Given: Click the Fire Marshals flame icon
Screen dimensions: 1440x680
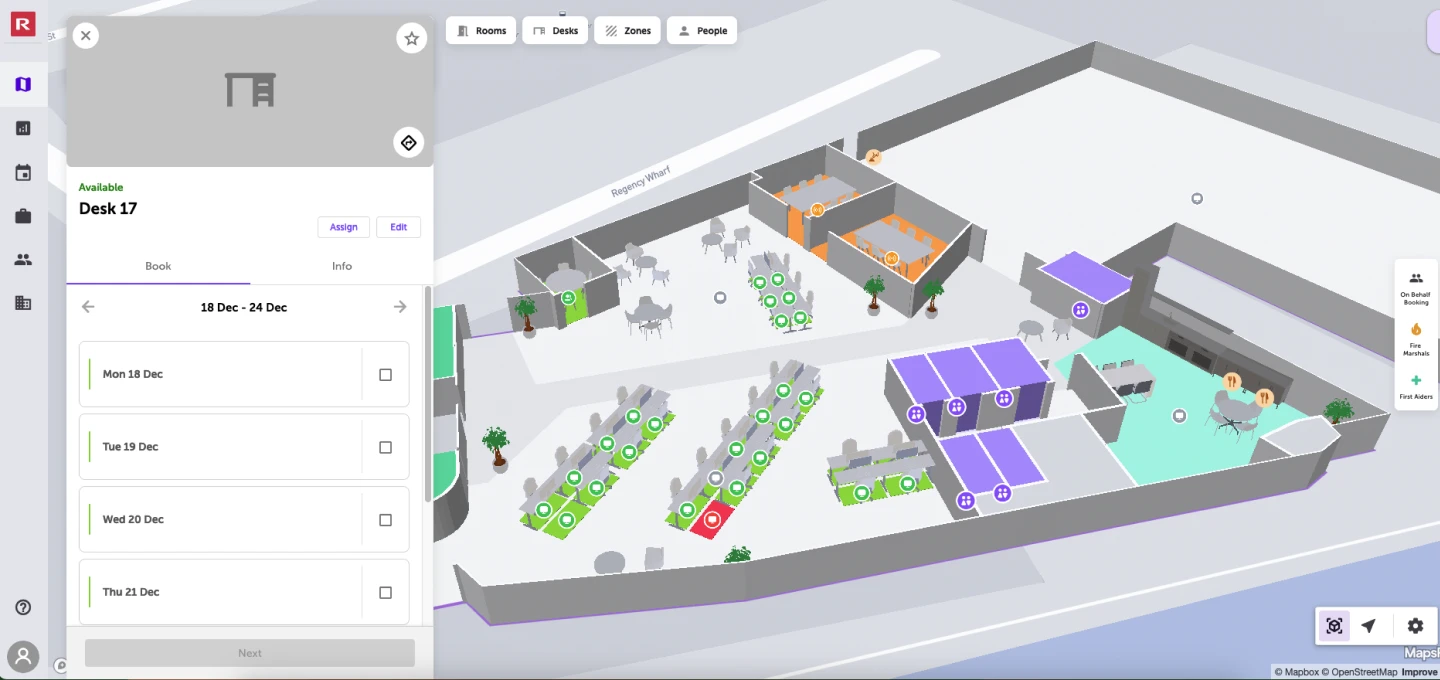Looking at the screenshot, I should [1415, 329].
